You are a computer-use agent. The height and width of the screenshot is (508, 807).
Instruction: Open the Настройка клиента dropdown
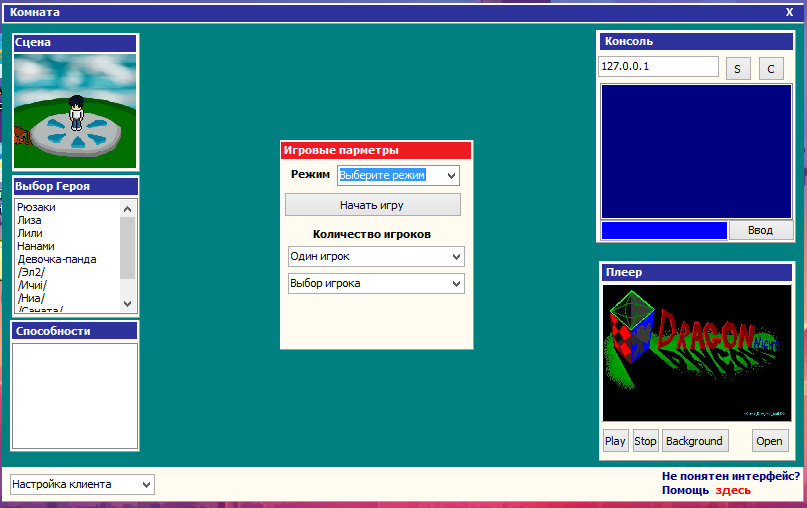click(82, 484)
